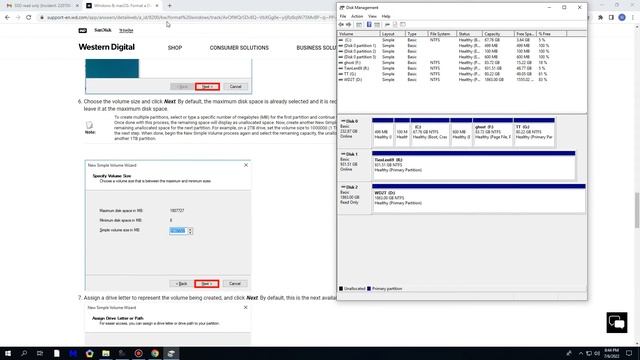The image size is (640, 360).
Task: Click the Disk 2 Read Only label
Action: click(x=354, y=198)
